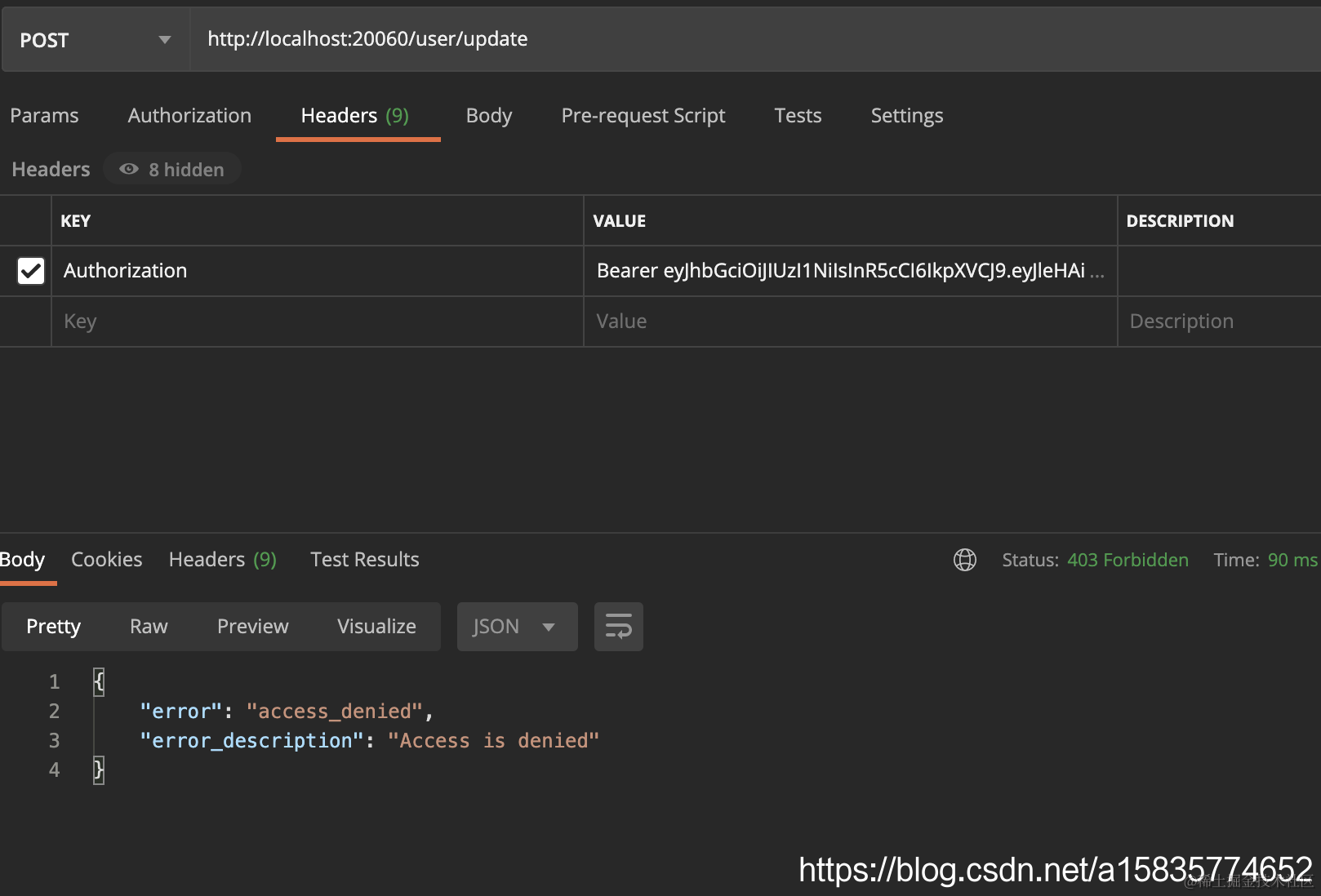Image resolution: width=1321 pixels, height=896 pixels.
Task: Switch to the Raw response view
Action: pos(149,627)
